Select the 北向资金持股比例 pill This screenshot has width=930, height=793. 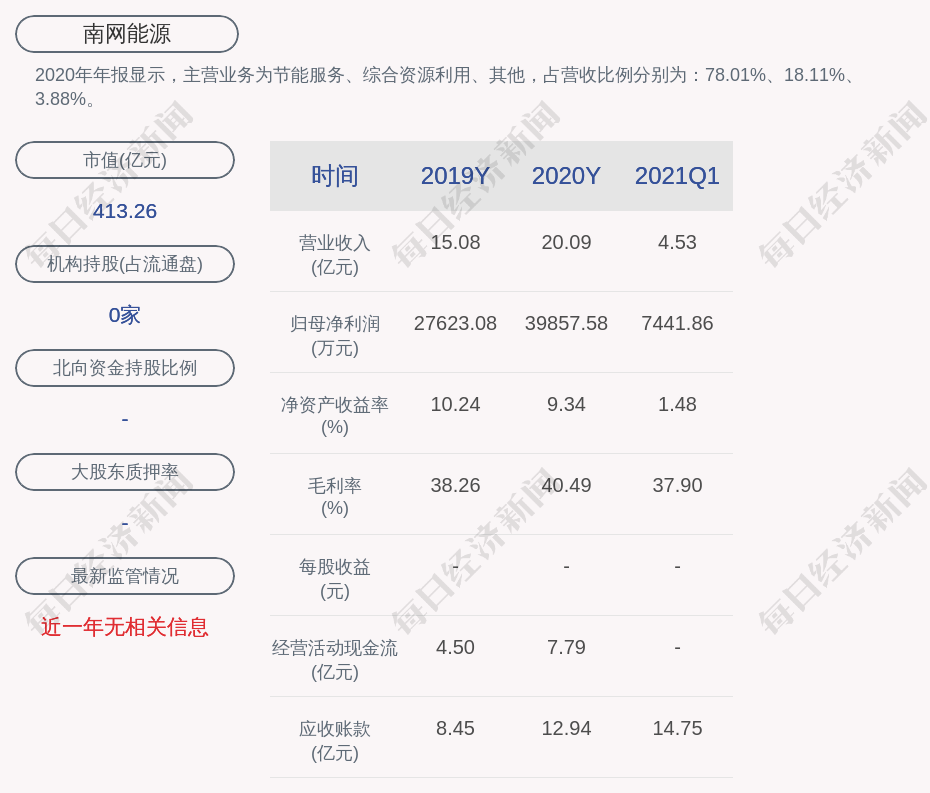[x=125, y=368]
